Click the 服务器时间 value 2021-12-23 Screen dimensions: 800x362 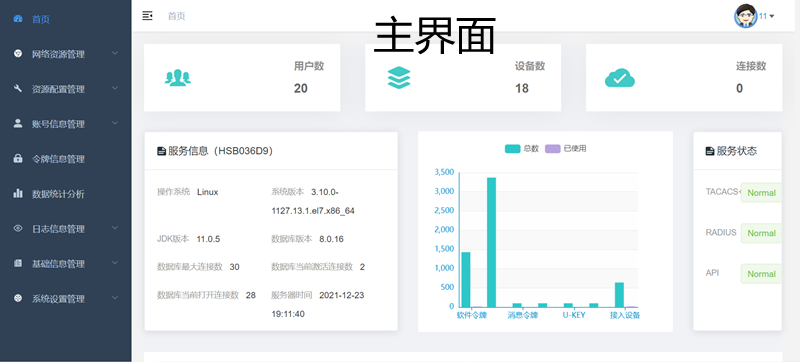click(342, 295)
